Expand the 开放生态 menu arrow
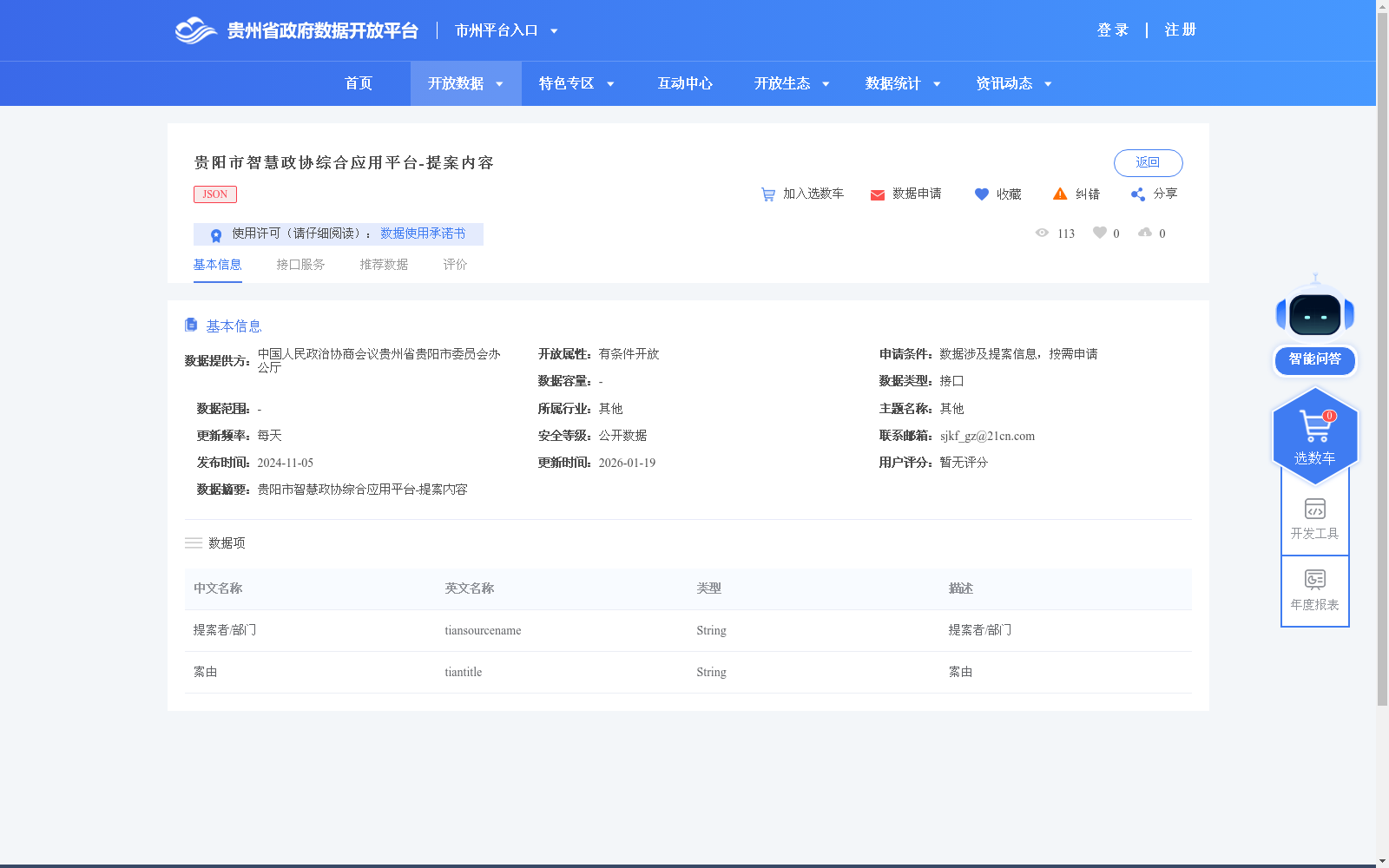Image resolution: width=1389 pixels, height=868 pixels. tap(826, 84)
